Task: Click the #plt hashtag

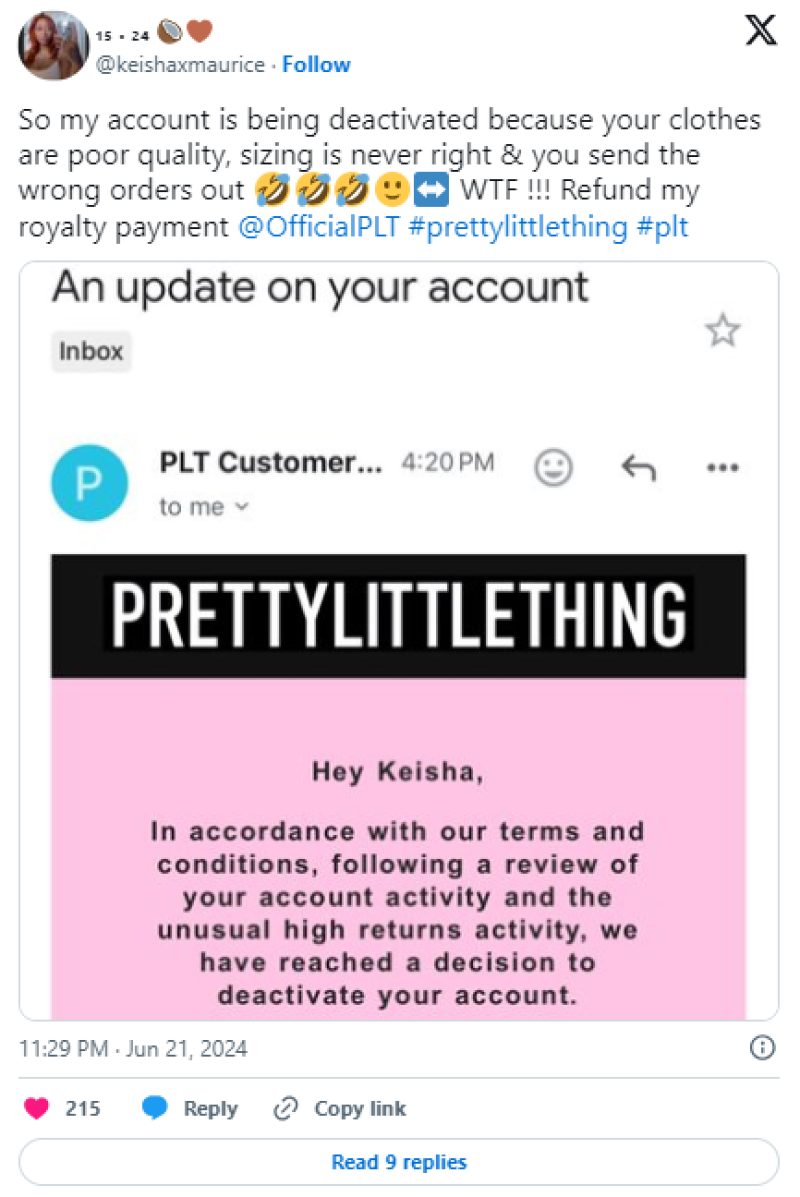Action: (x=662, y=226)
